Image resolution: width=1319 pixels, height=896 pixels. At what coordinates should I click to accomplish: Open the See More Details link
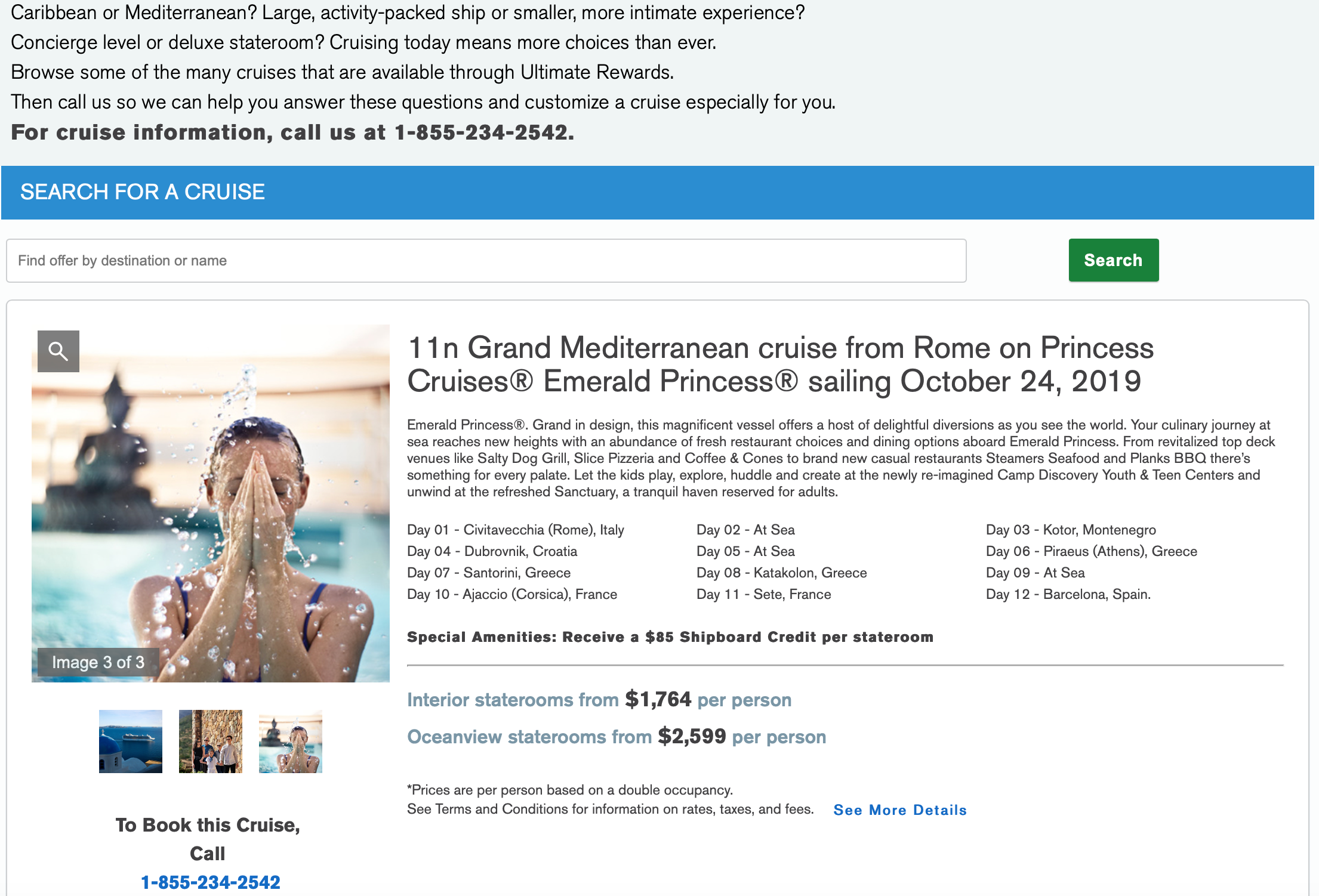(x=900, y=810)
